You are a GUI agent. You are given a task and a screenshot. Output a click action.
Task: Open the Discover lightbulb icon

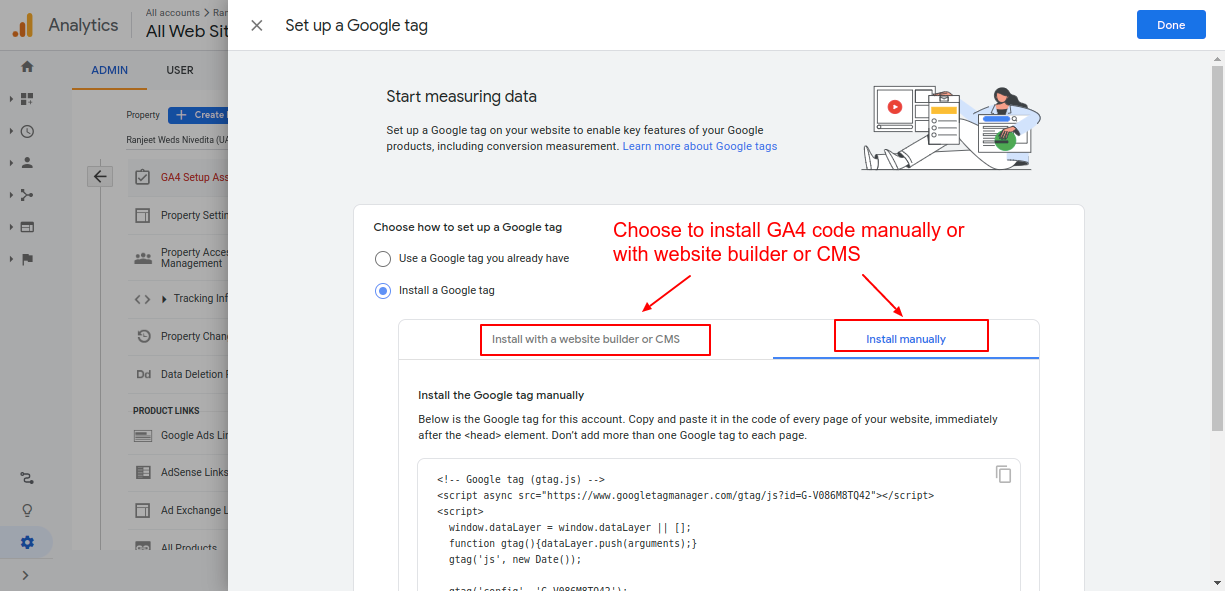27,510
